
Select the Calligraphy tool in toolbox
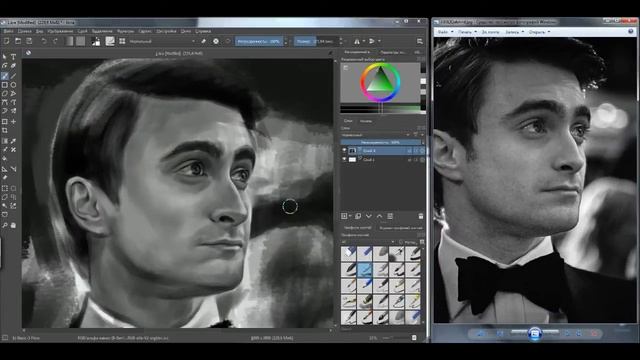tap(13, 66)
